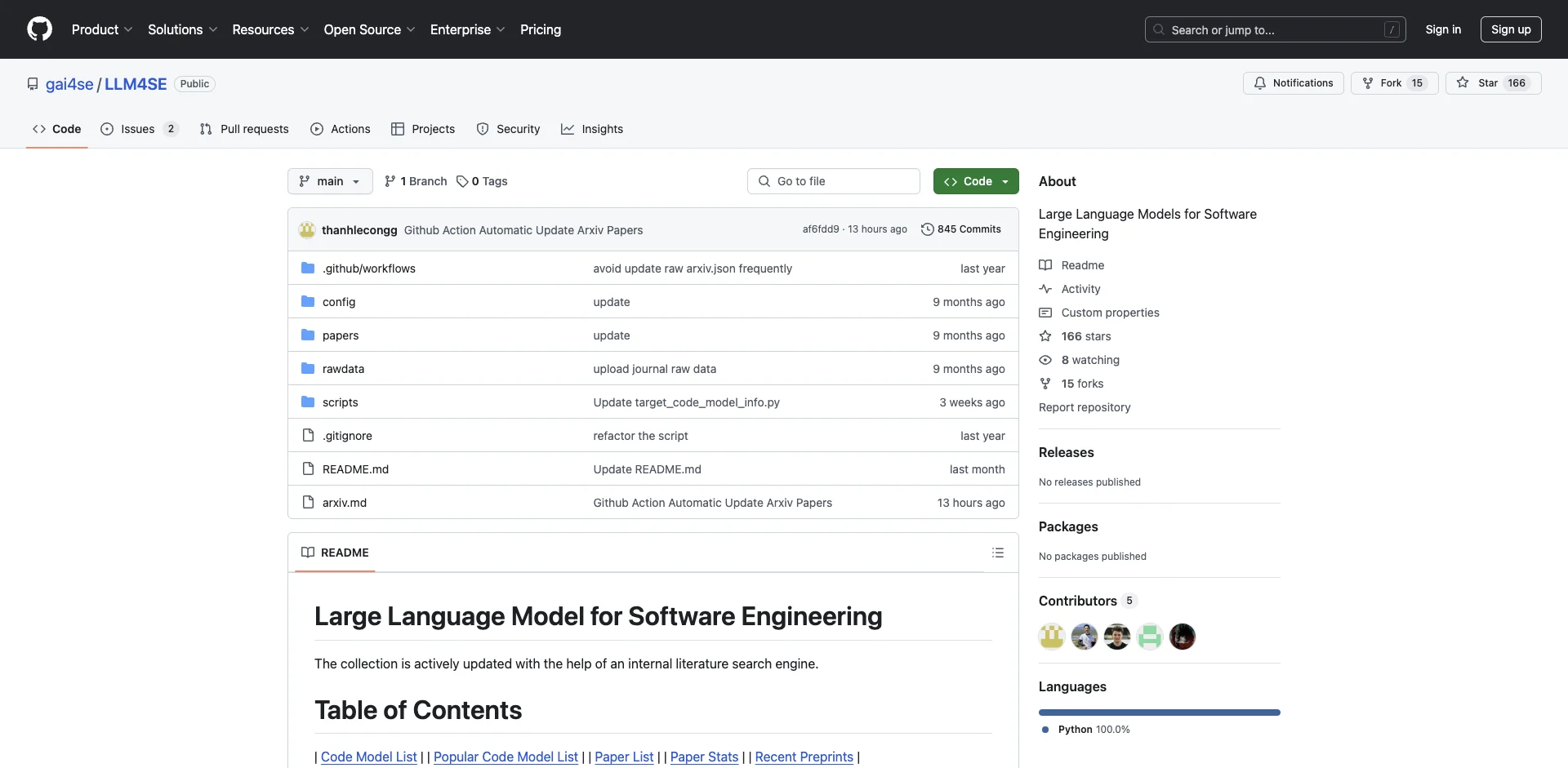Open the Product dropdown menu
1568x768 pixels.
pyautogui.click(x=102, y=29)
